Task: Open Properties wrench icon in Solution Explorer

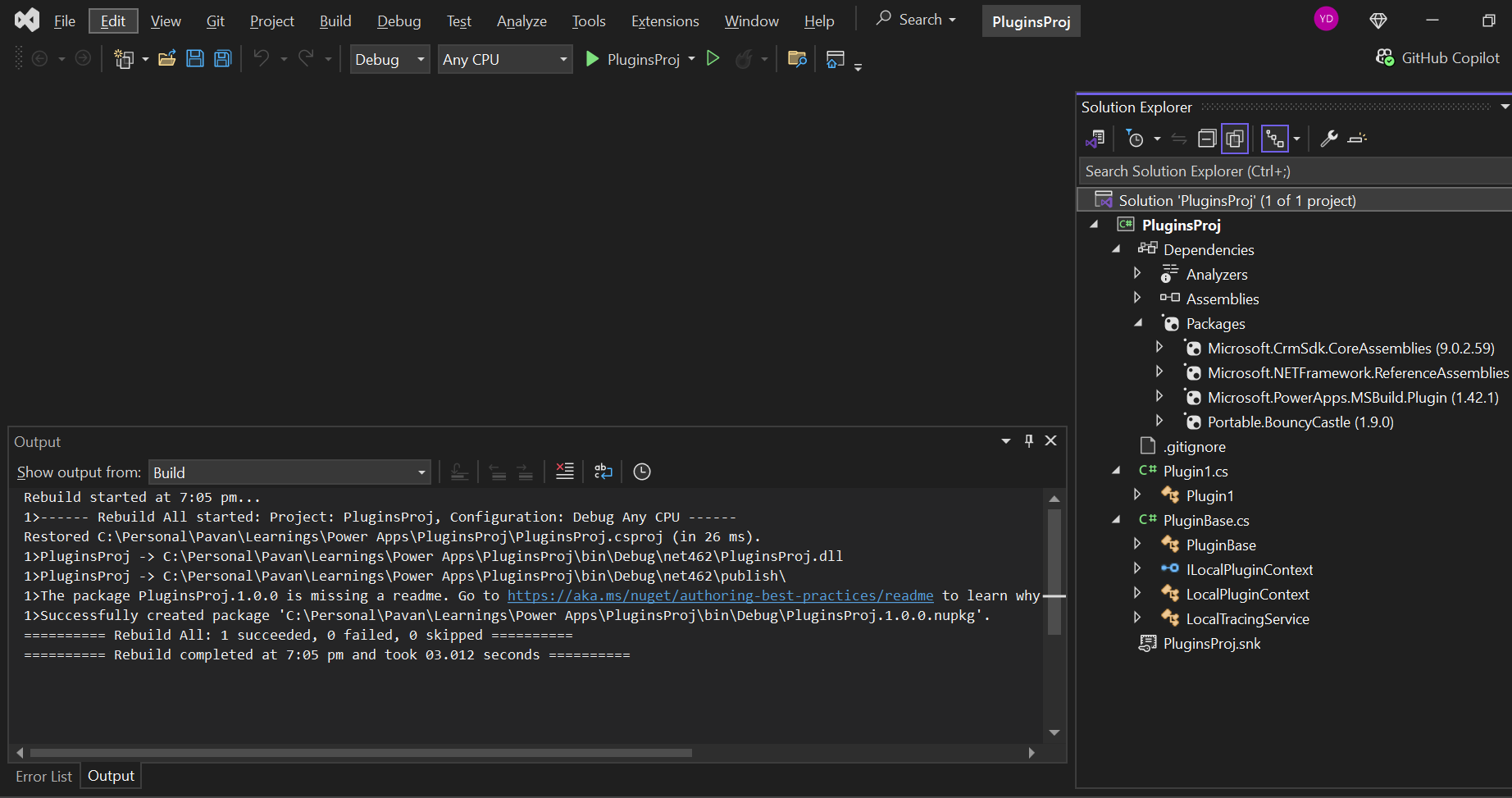Action: (1329, 139)
